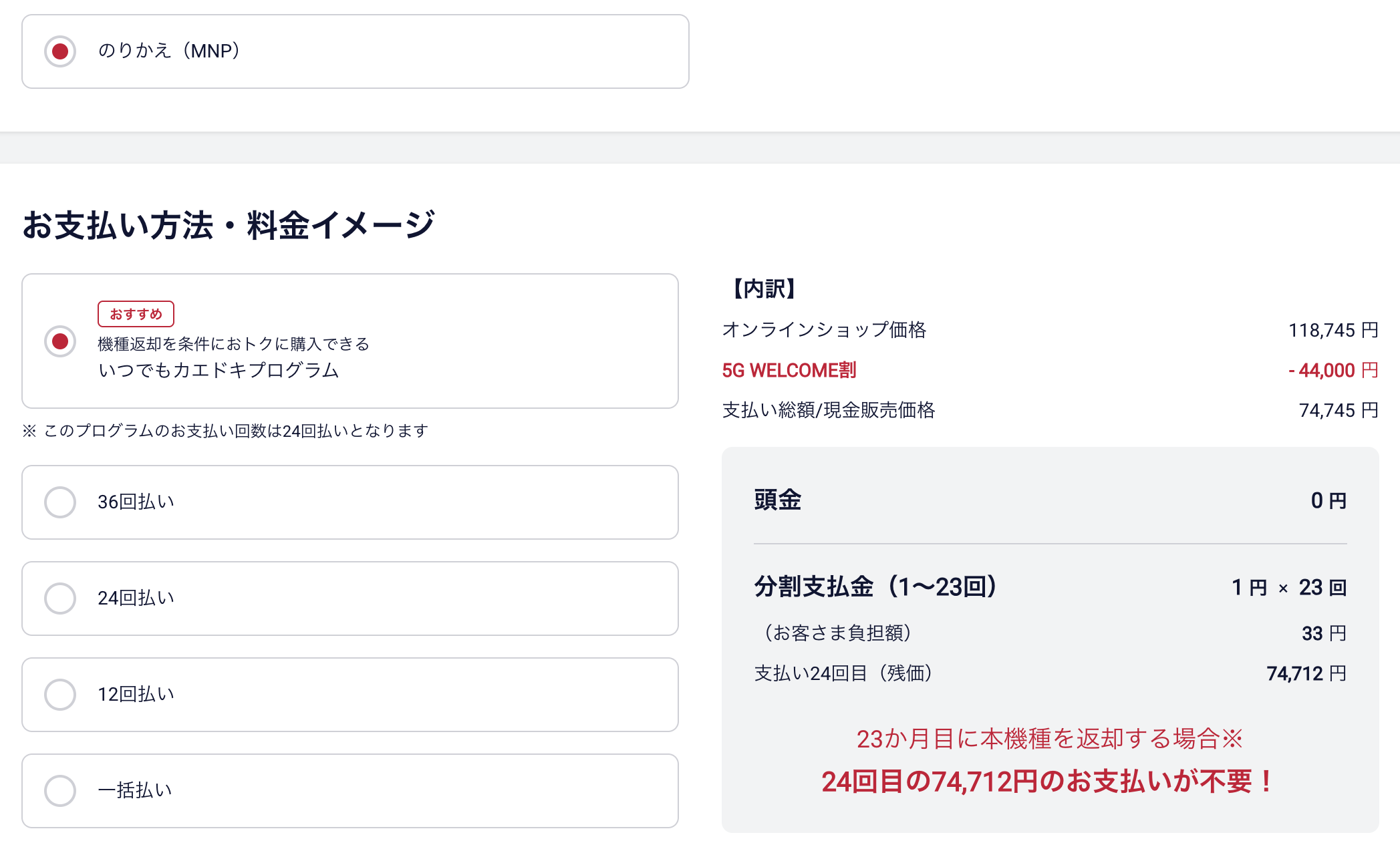1400x849 pixels.
Task: Click the 5G WELCOME割 discount label
Action: point(789,370)
